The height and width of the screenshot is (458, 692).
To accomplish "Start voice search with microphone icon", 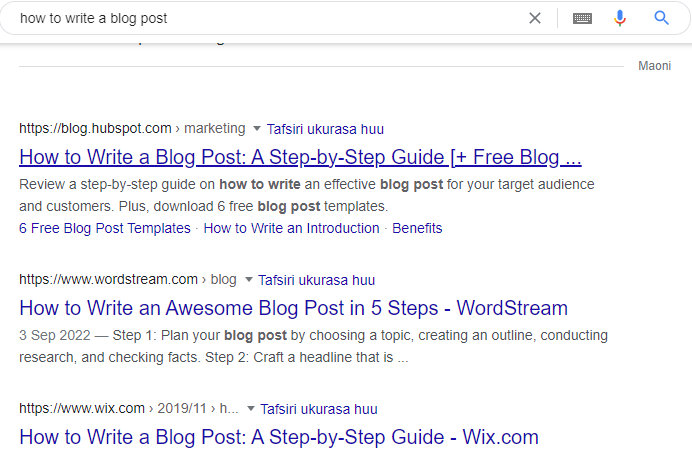I will [620, 18].
